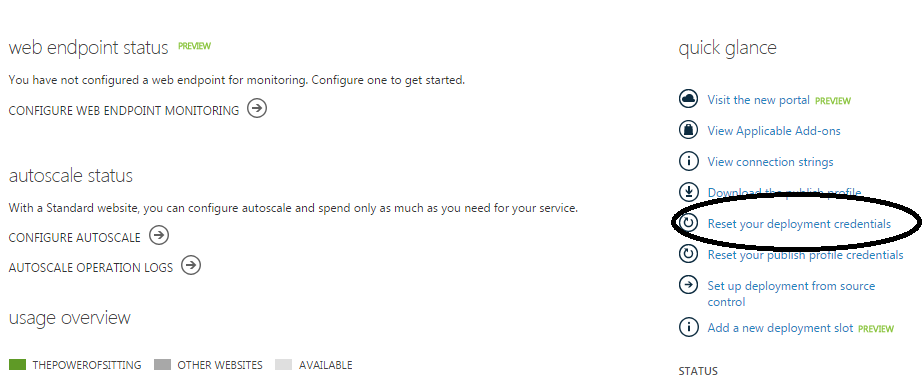
Task: Click the Add a new deployment slot link
Action: 780,328
